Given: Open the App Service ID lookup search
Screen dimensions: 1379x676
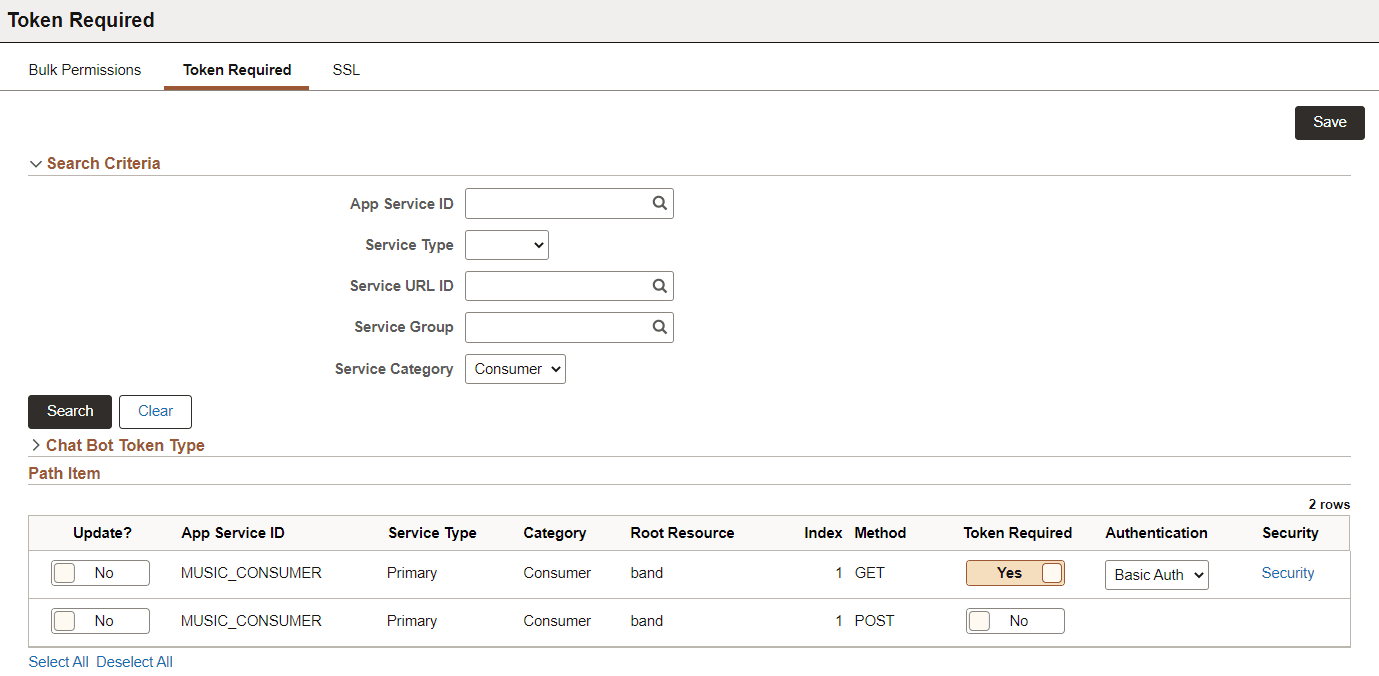Looking at the screenshot, I should click(659, 203).
